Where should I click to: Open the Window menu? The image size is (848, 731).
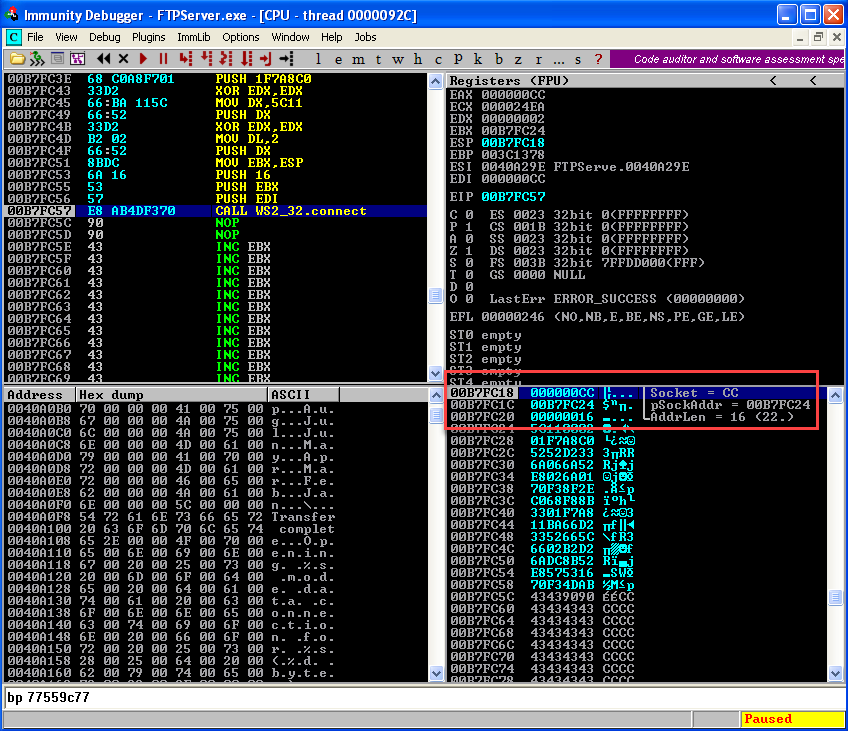[x=290, y=37]
